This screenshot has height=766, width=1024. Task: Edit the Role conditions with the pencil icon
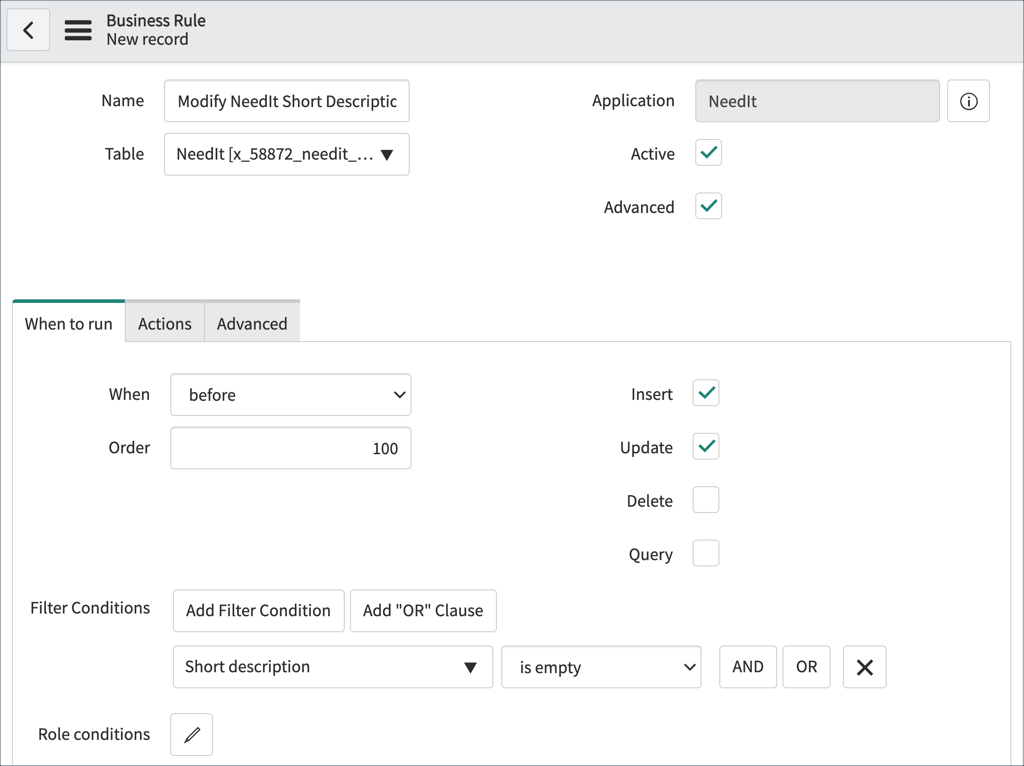coord(191,734)
